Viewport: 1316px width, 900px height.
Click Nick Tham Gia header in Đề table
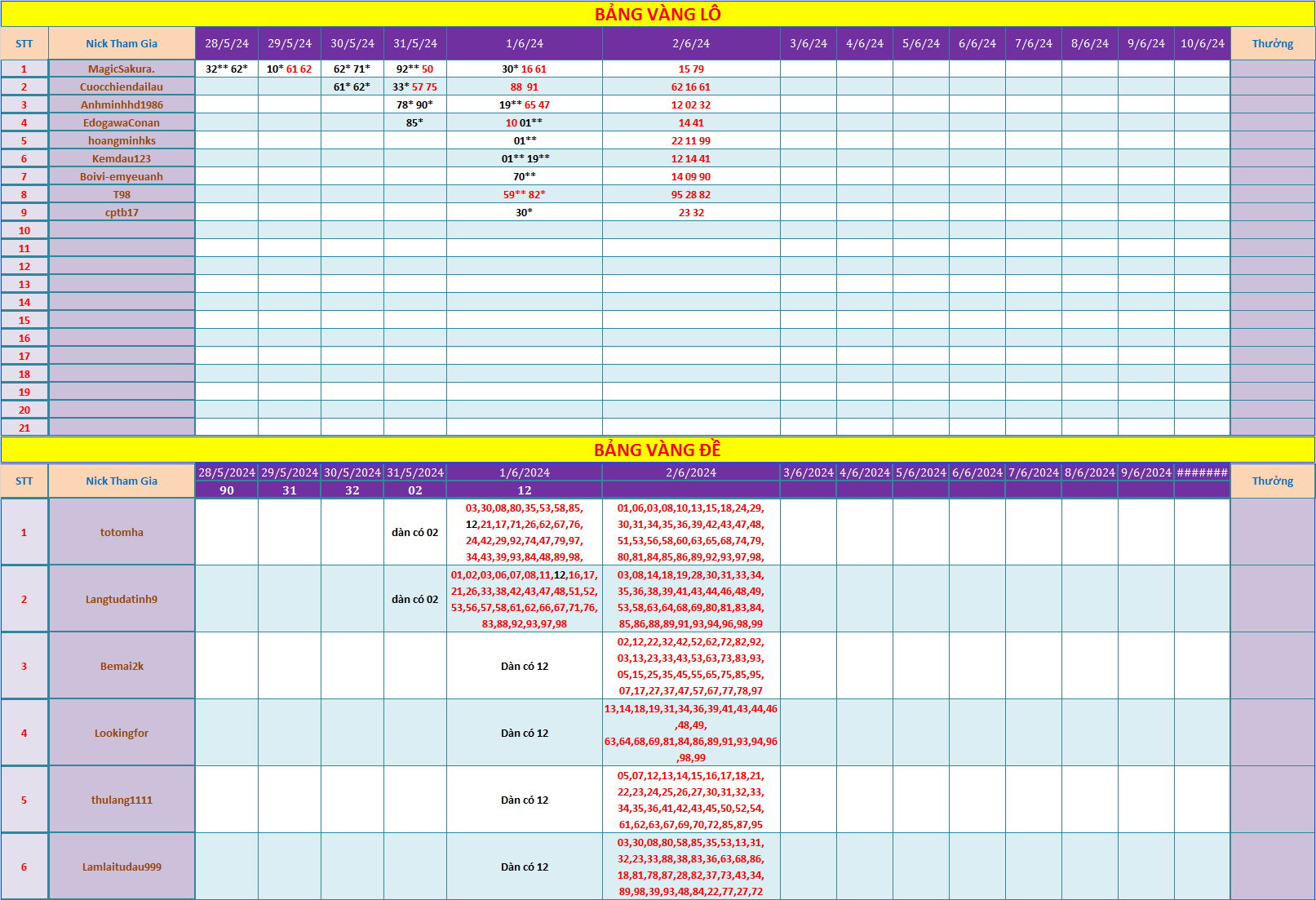[x=122, y=481]
